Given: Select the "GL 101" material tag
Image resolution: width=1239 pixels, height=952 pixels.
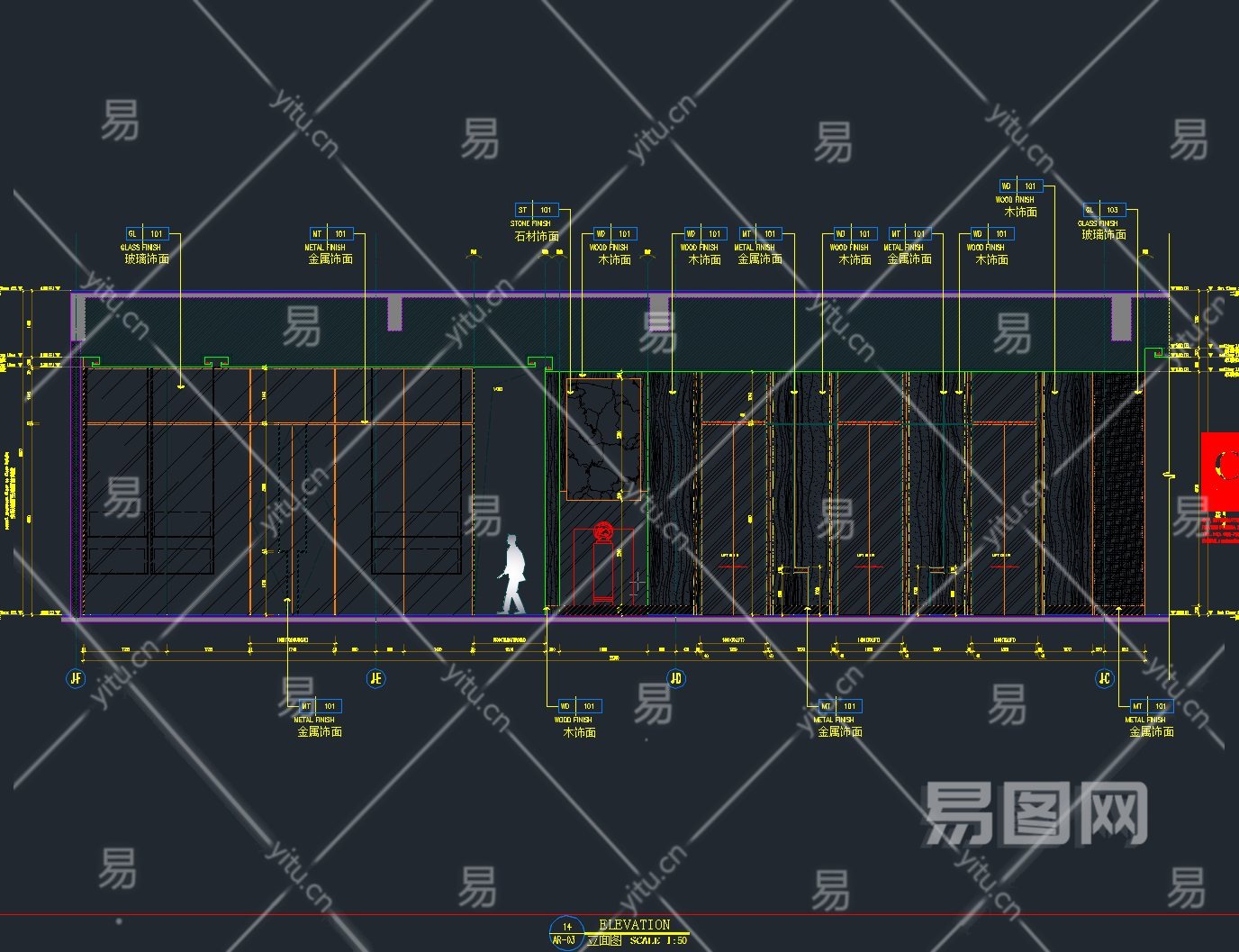Looking at the screenshot, I should (x=147, y=234).
